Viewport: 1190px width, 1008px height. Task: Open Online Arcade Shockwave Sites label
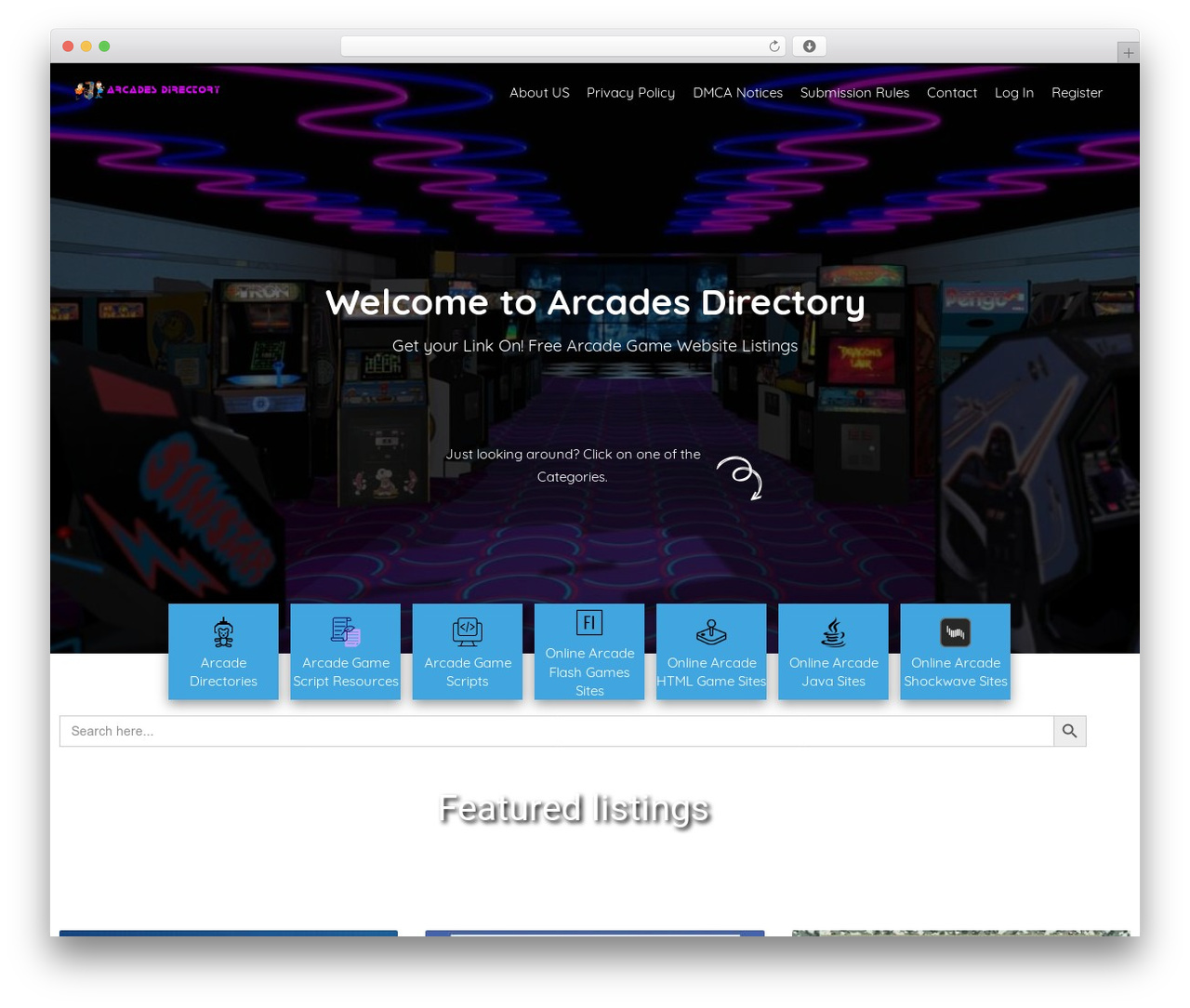(x=955, y=672)
